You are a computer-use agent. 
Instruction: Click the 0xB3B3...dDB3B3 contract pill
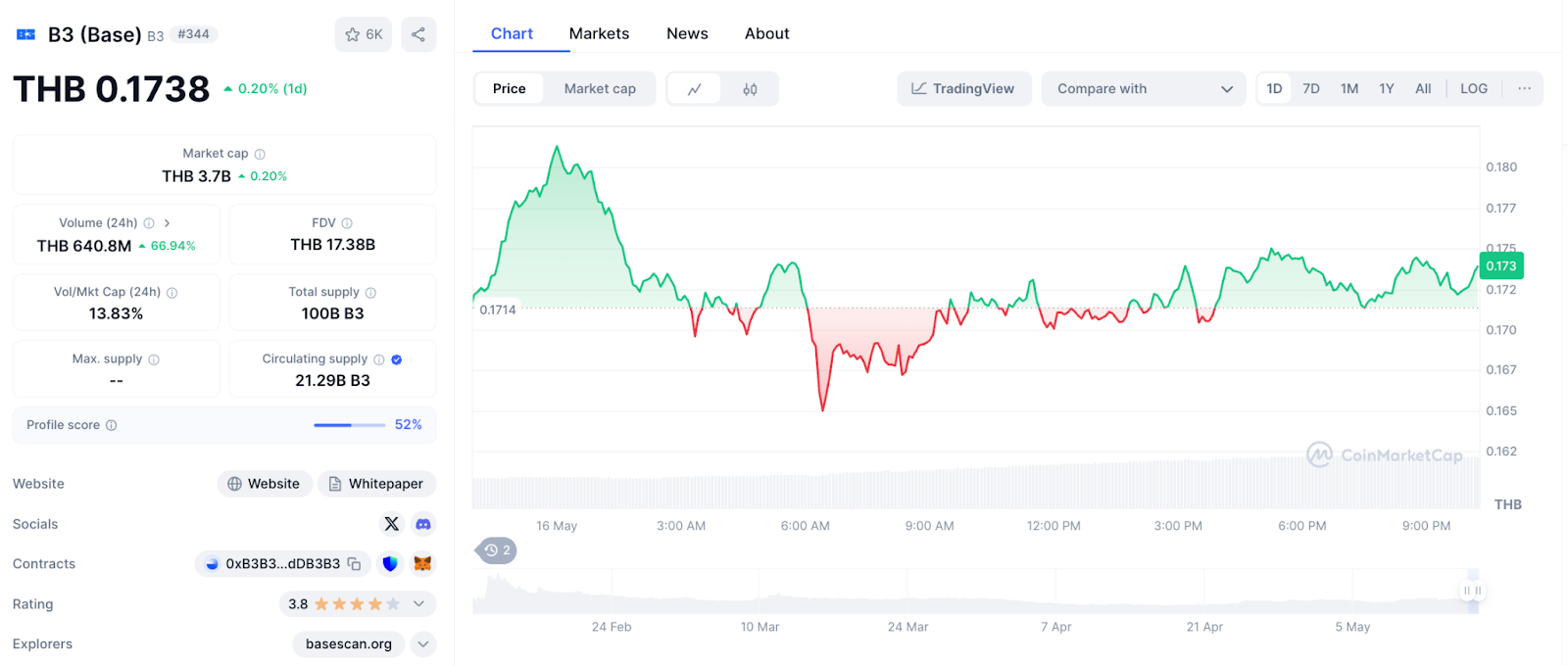click(283, 564)
